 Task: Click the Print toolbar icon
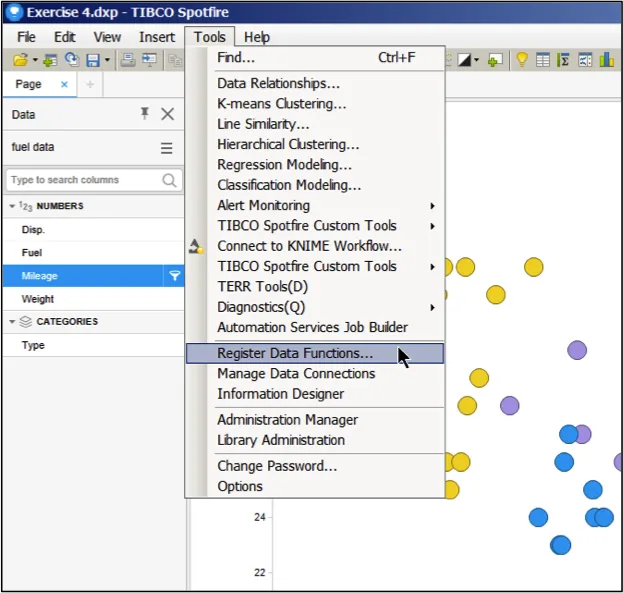tap(128, 60)
